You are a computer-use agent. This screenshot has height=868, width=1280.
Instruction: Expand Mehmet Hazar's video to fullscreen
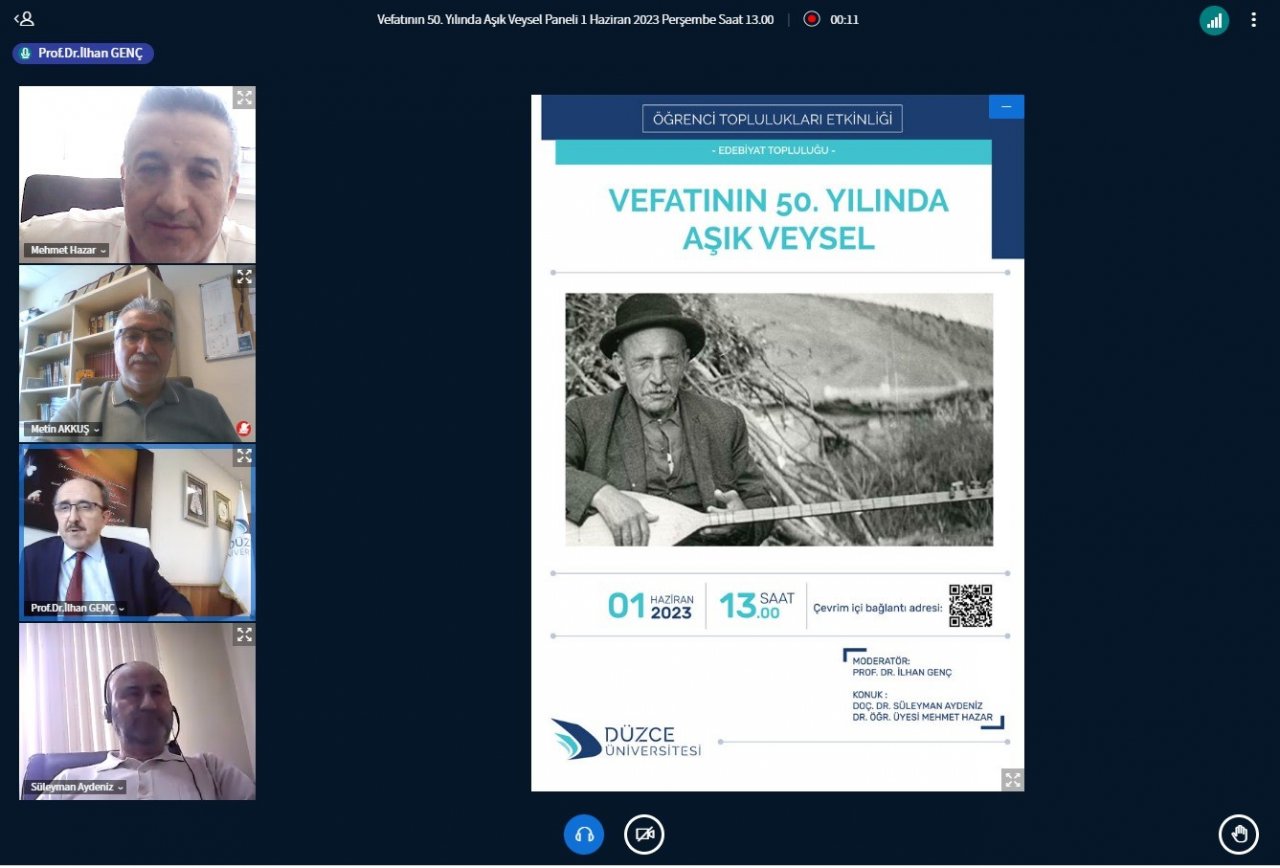[244, 98]
